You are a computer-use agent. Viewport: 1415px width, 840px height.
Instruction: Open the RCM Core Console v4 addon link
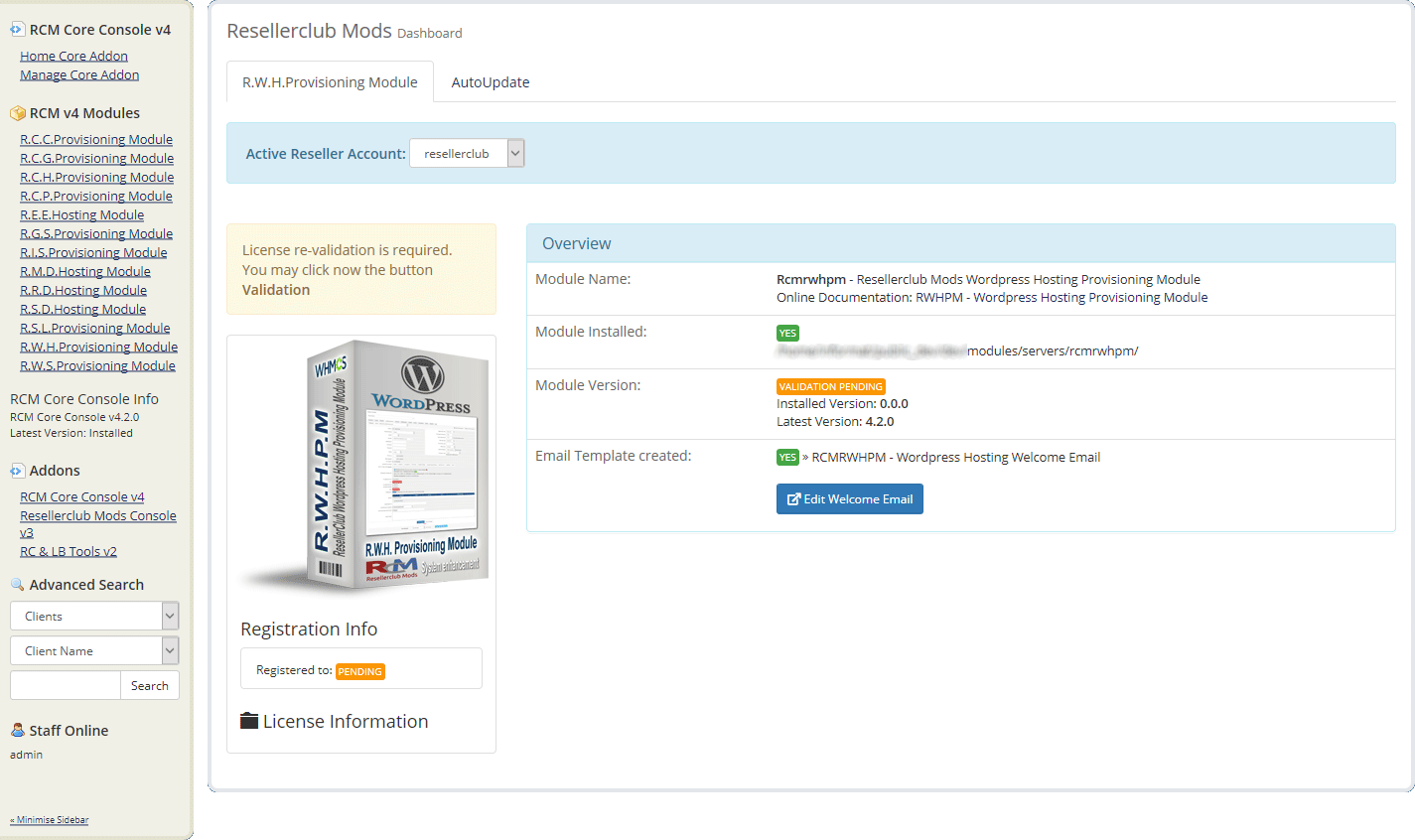(82, 496)
